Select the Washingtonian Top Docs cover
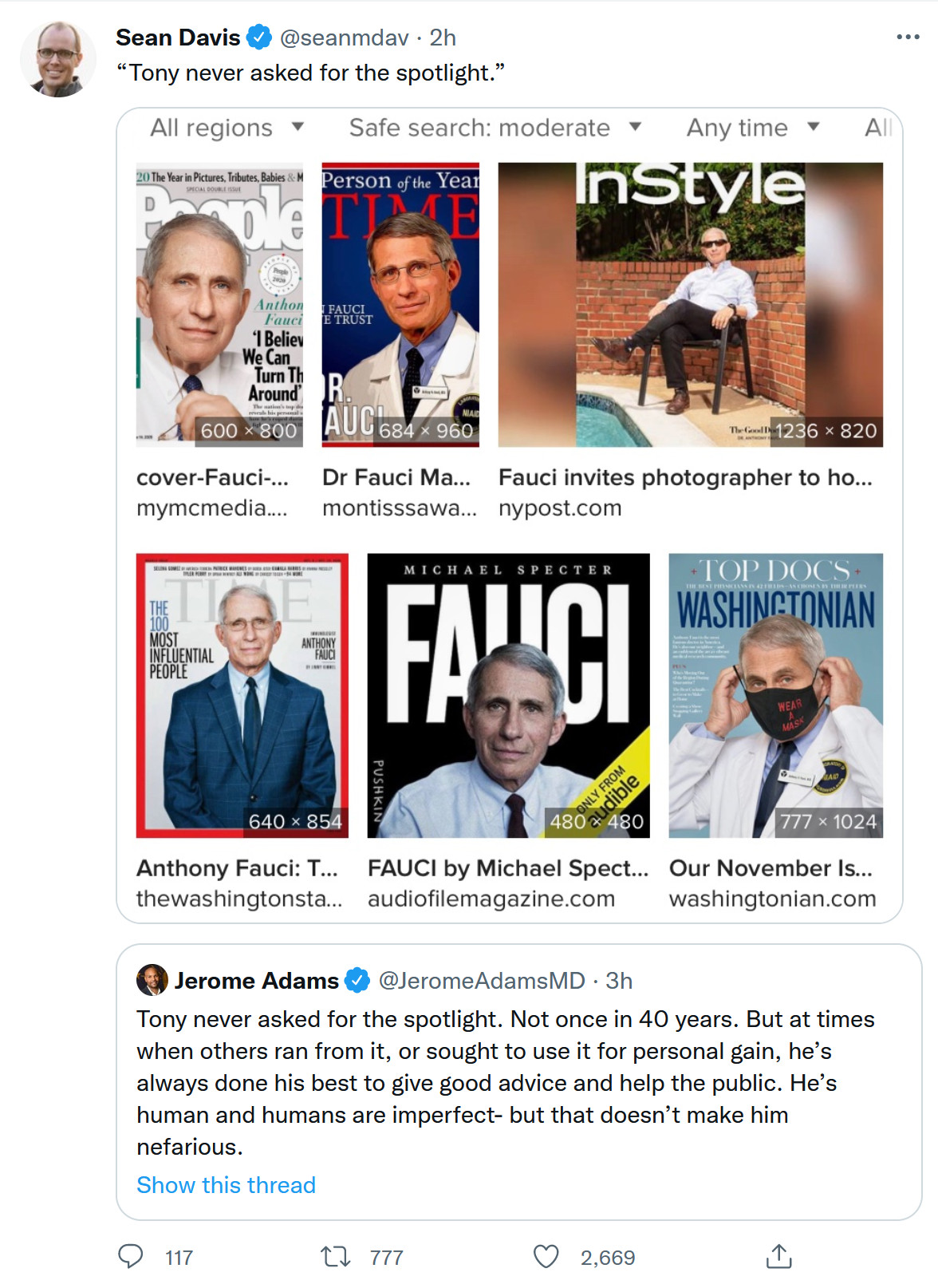The width and height of the screenshot is (938, 1288). pyautogui.click(x=775, y=695)
